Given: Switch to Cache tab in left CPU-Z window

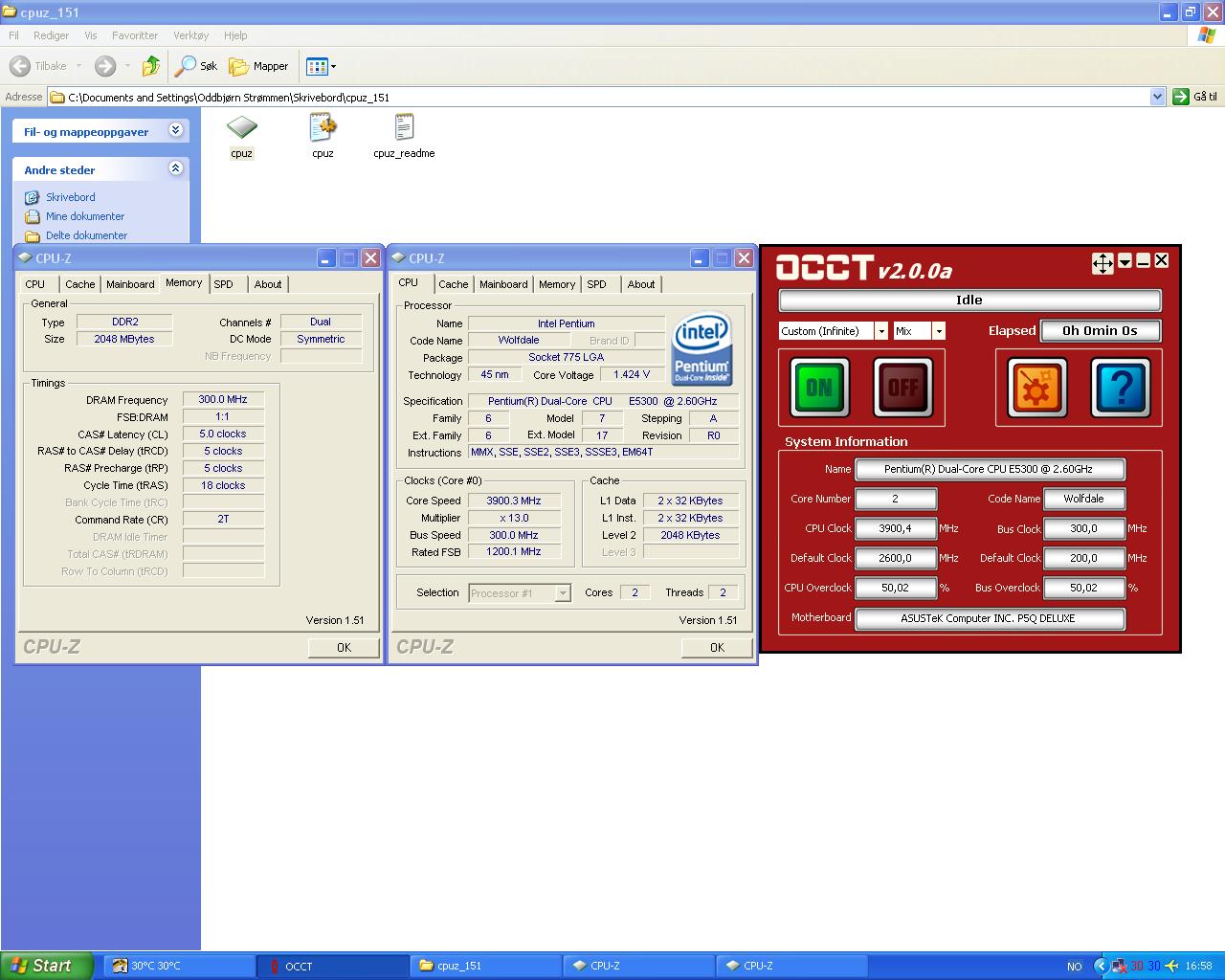Looking at the screenshot, I should click(x=80, y=284).
